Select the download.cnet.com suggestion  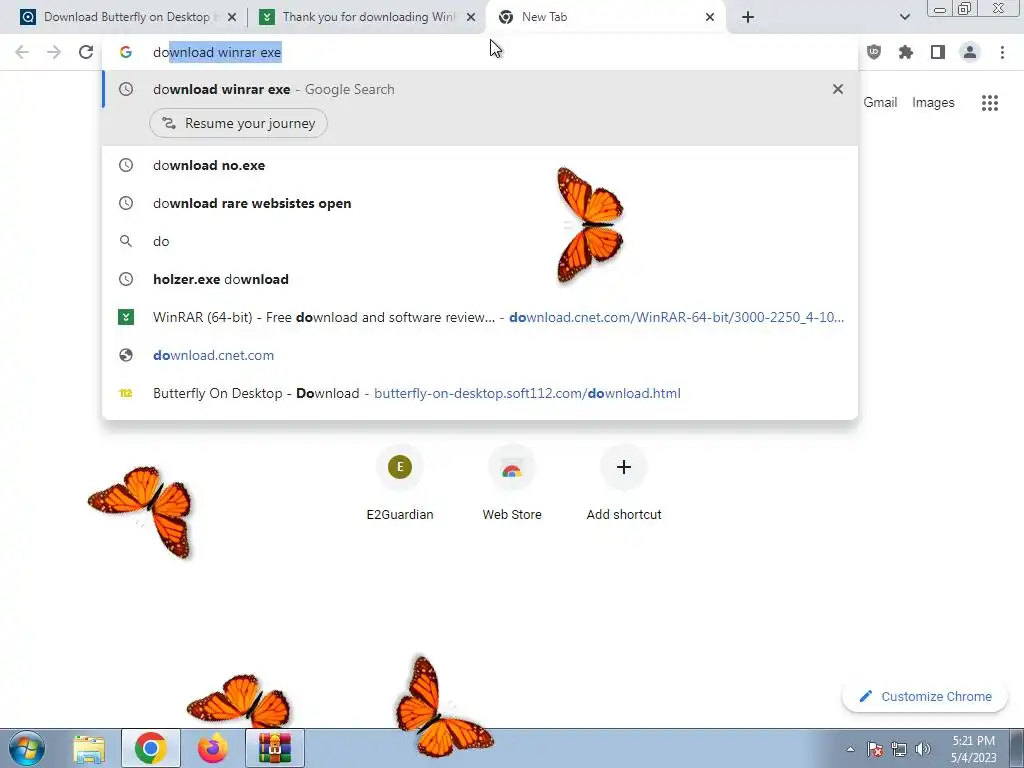coord(480,355)
